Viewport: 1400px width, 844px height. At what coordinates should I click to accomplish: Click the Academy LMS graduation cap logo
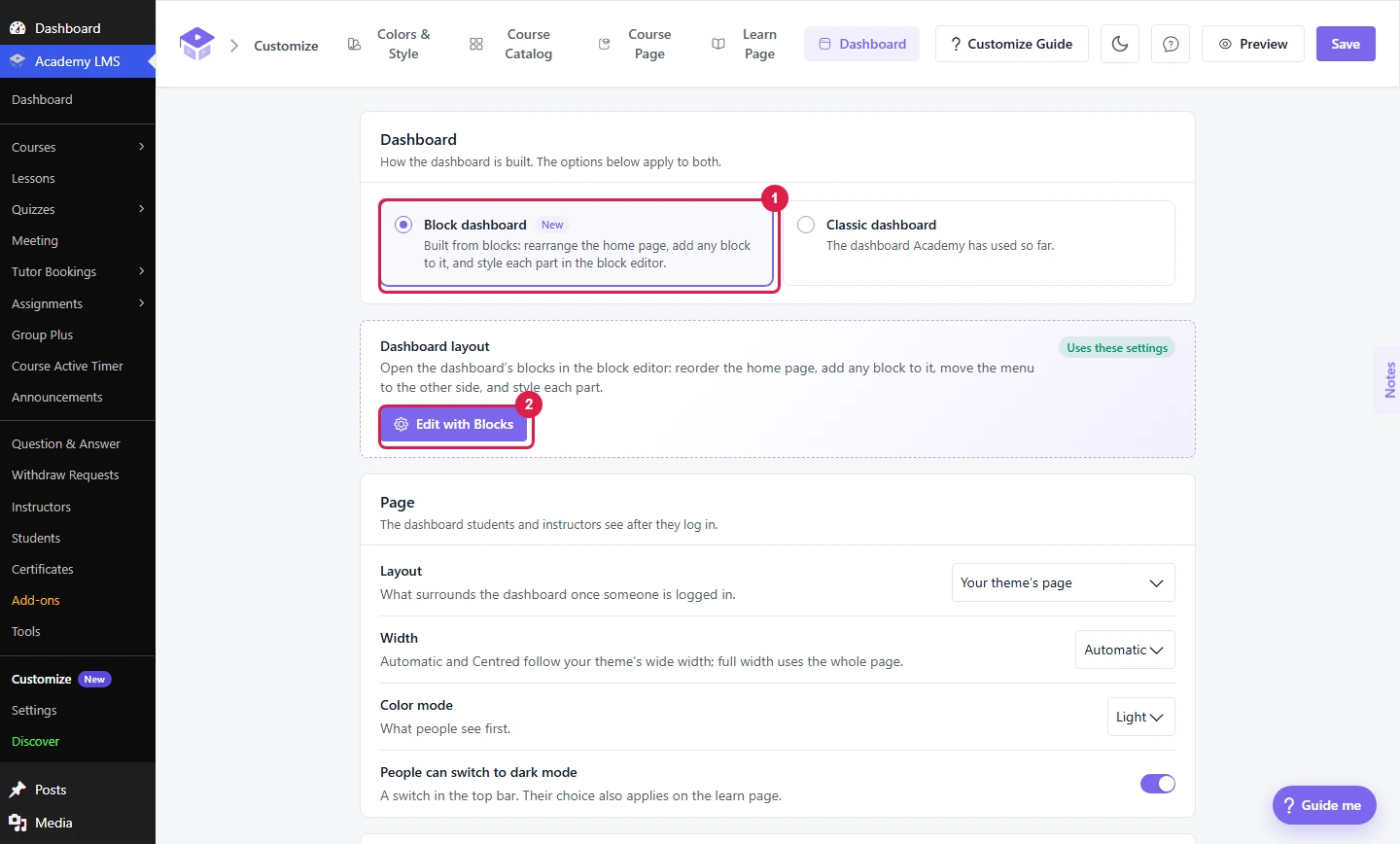(x=197, y=44)
